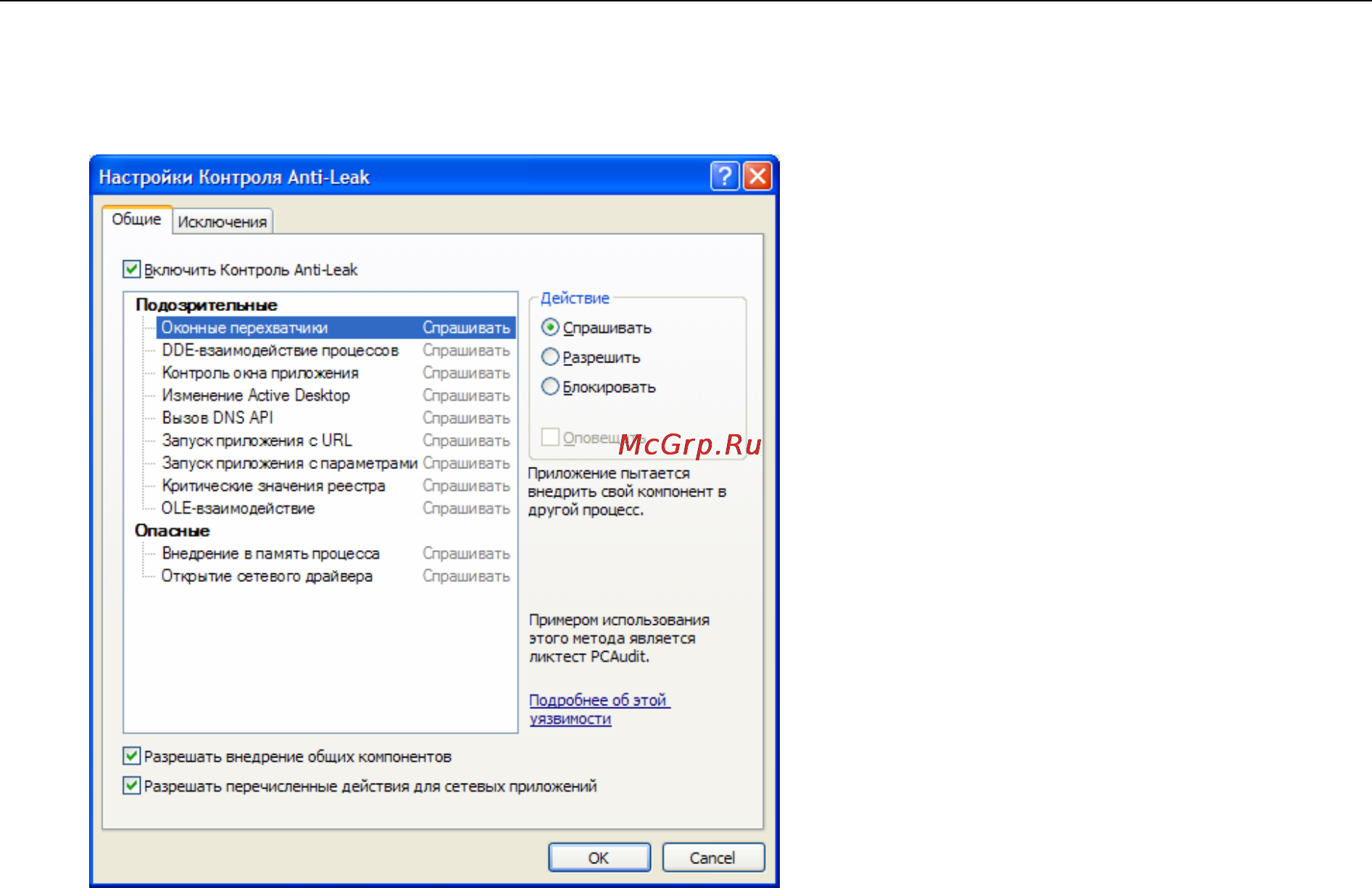Toggle Включить Контроль Anti-Leak checkbox

pyautogui.click(x=131, y=270)
